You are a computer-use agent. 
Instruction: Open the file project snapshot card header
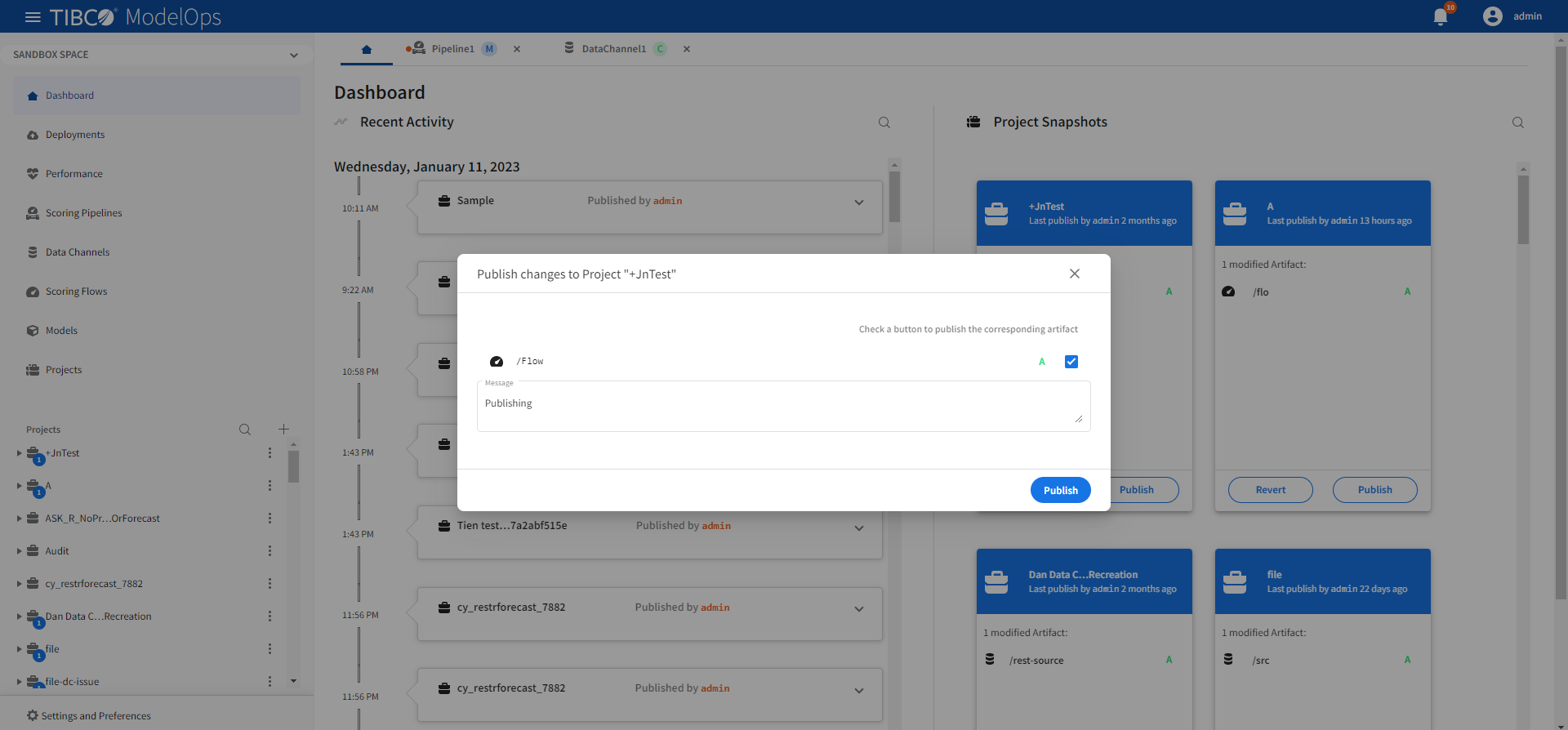(x=1323, y=581)
